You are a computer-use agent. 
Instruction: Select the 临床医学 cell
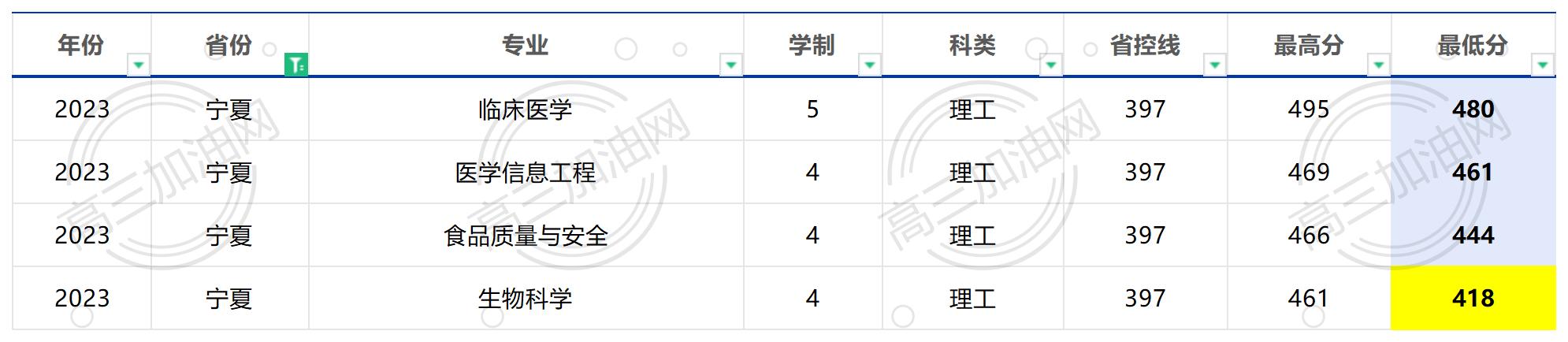tap(526, 110)
